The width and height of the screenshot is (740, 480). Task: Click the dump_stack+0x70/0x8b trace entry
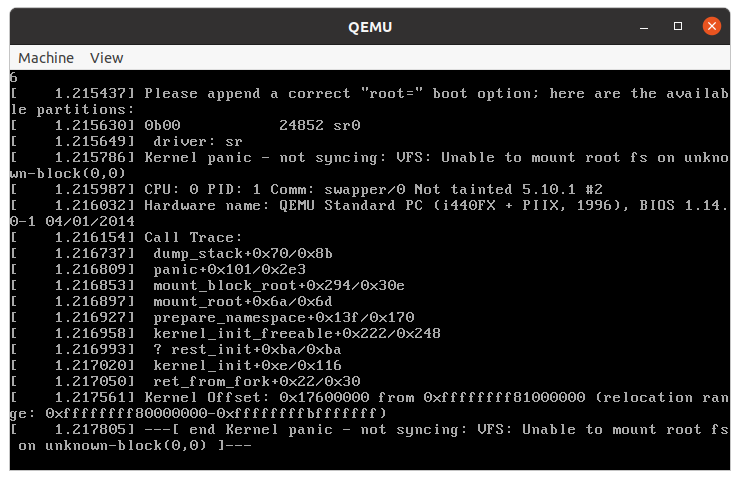[171, 253]
